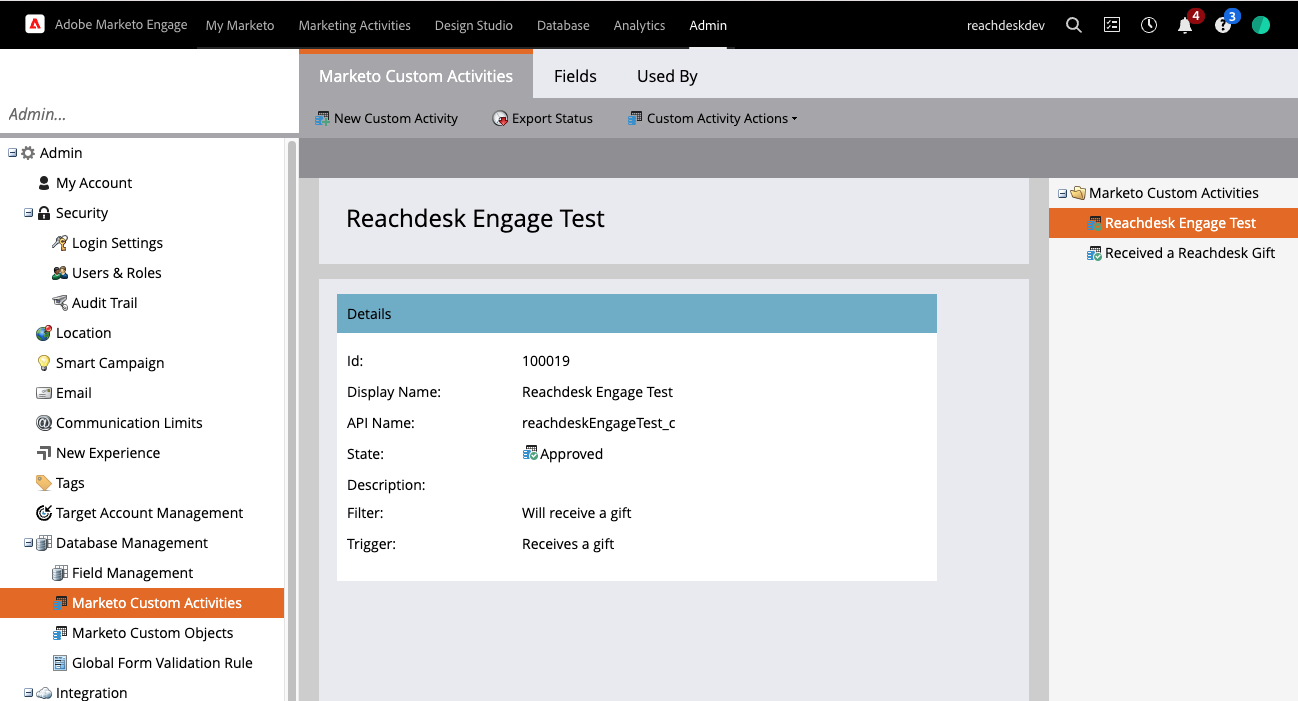Open the My Marketo menu
This screenshot has height=701, width=1298.
pyautogui.click(x=240, y=25)
